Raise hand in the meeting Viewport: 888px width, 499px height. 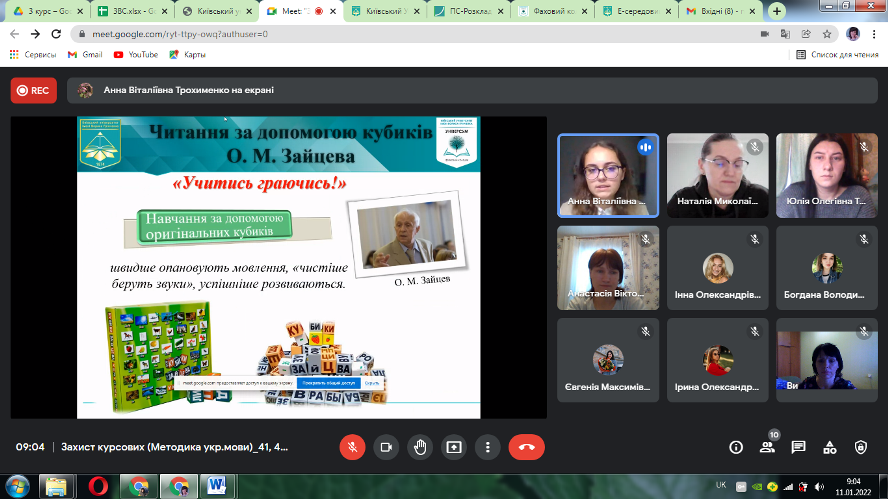pyautogui.click(x=420, y=447)
